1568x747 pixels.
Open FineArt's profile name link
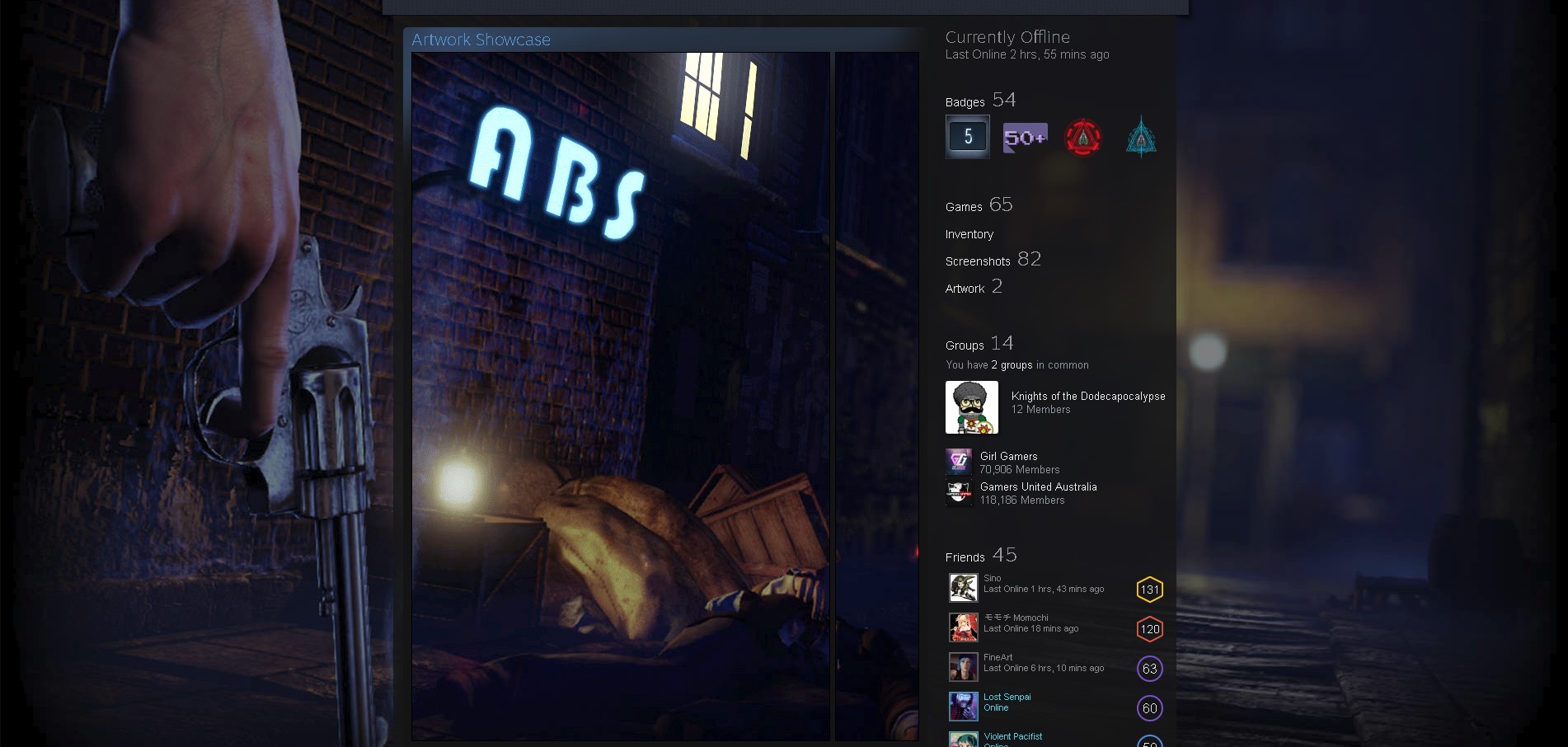click(x=998, y=657)
